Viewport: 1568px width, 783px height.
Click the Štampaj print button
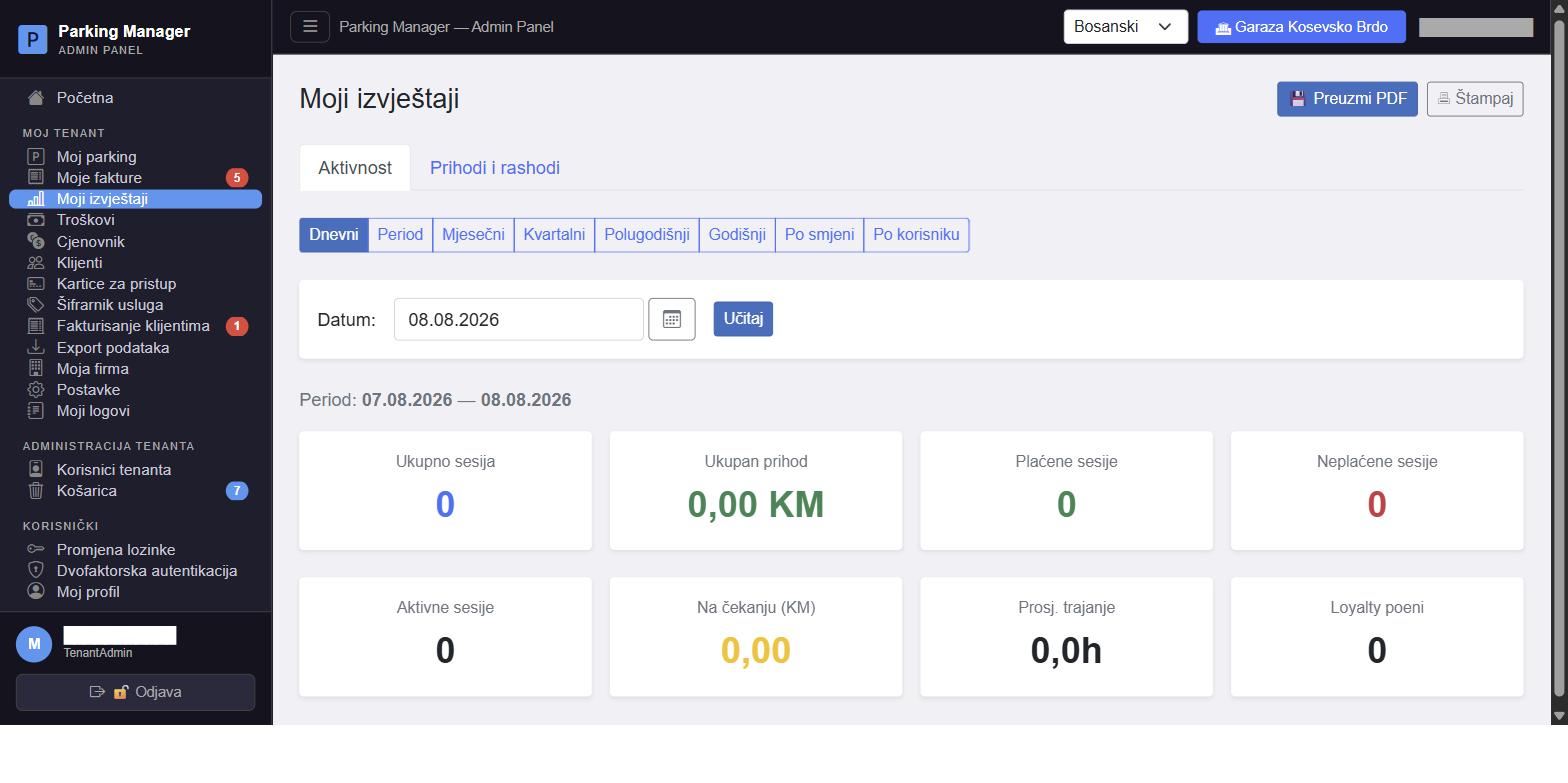[x=1475, y=99]
